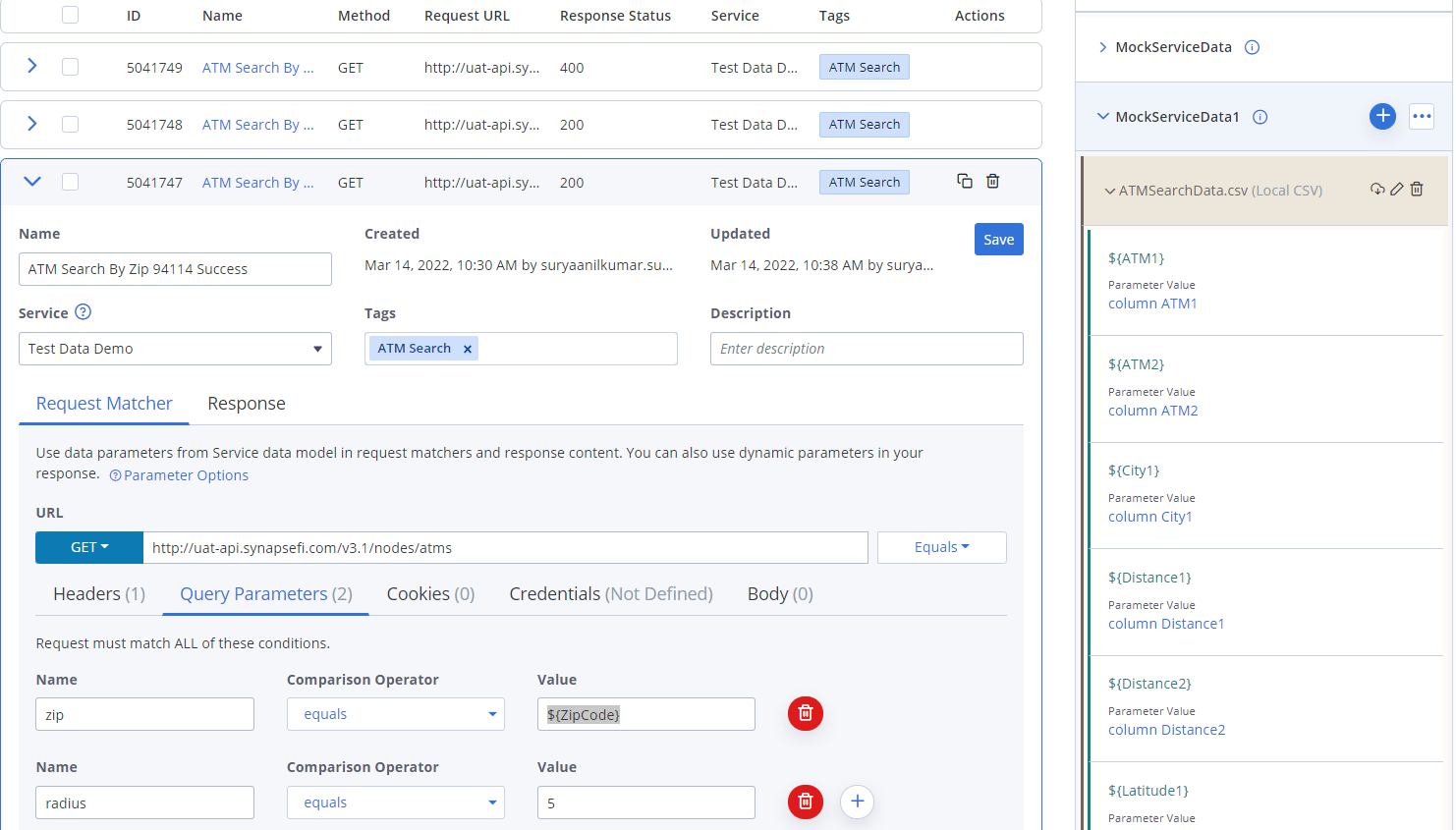Open the three-dots menu for MockServiceData1
1456x830 pixels.
[x=1422, y=116]
